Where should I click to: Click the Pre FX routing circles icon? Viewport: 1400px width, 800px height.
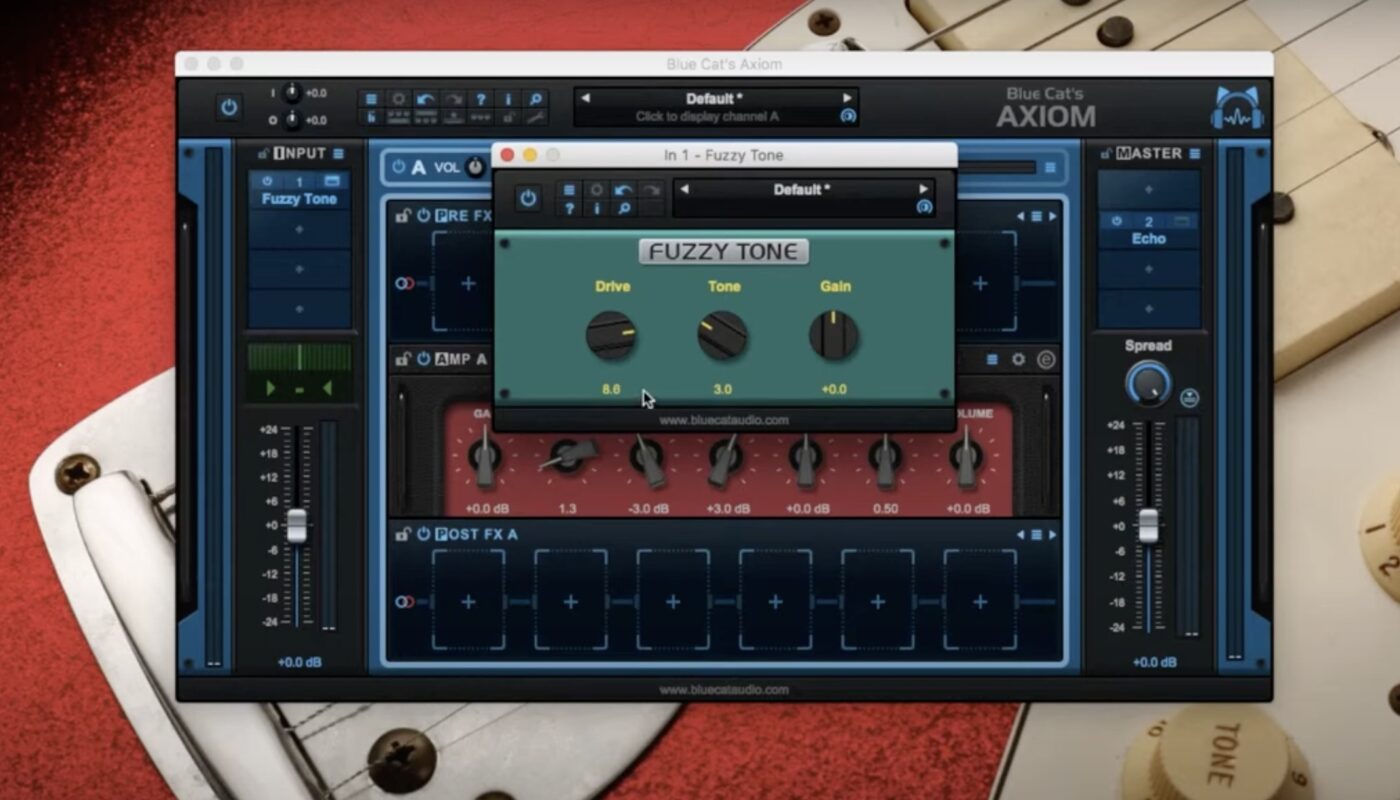pyautogui.click(x=404, y=283)
